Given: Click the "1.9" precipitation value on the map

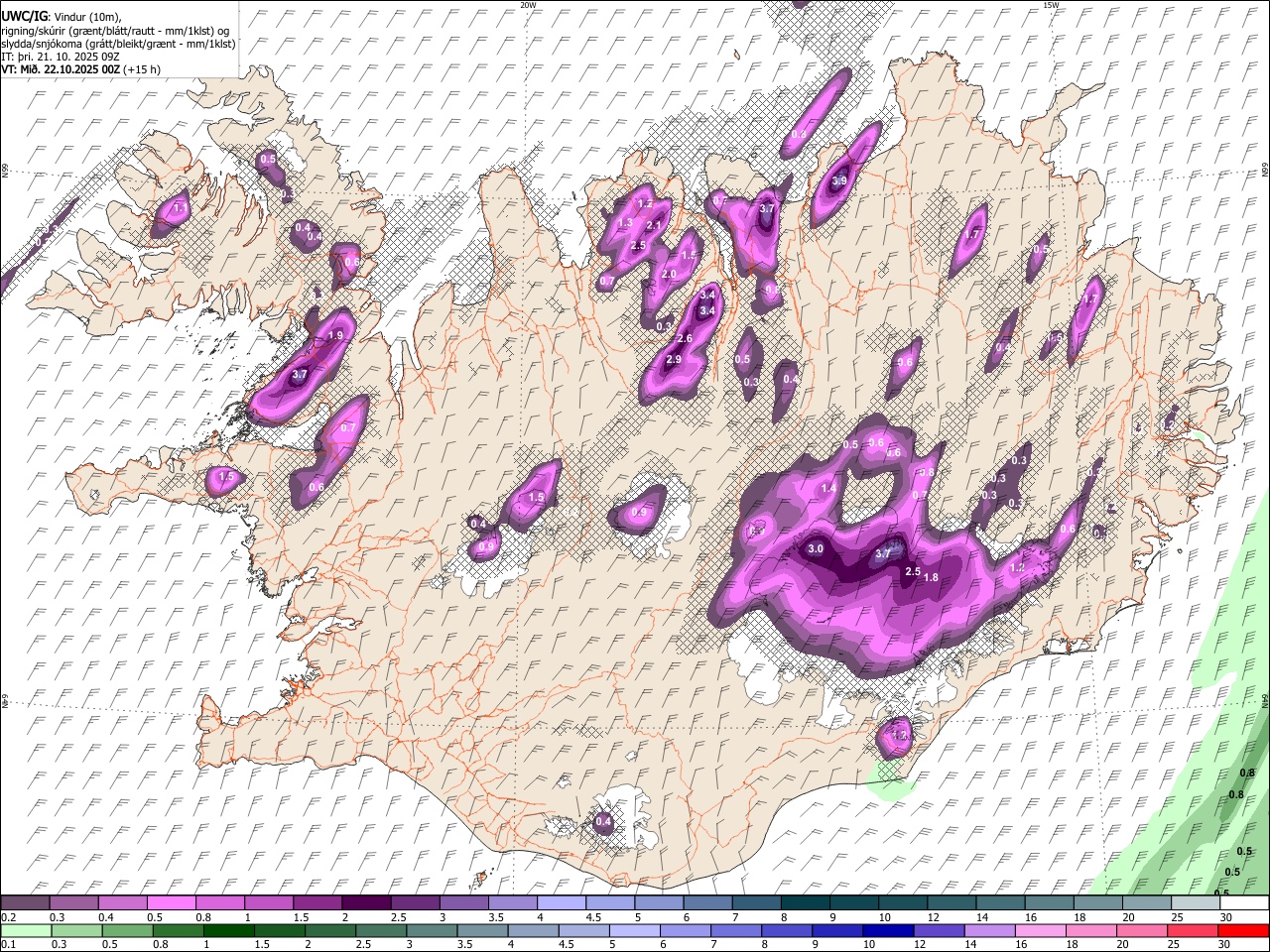Looking at the screenshot, I should pyautogui.click(x=335, y=335).
